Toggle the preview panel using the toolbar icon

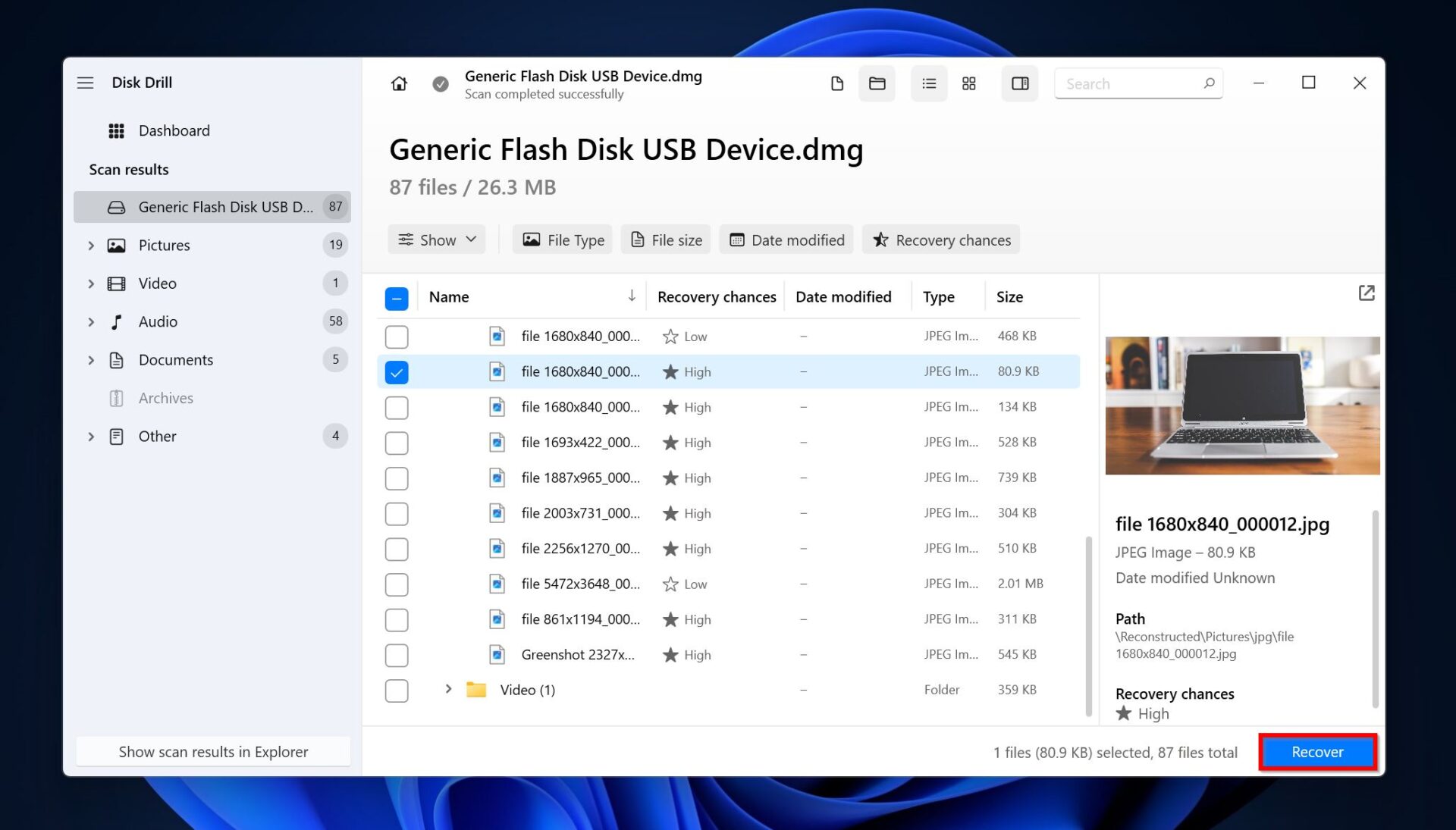[1019, 83]
